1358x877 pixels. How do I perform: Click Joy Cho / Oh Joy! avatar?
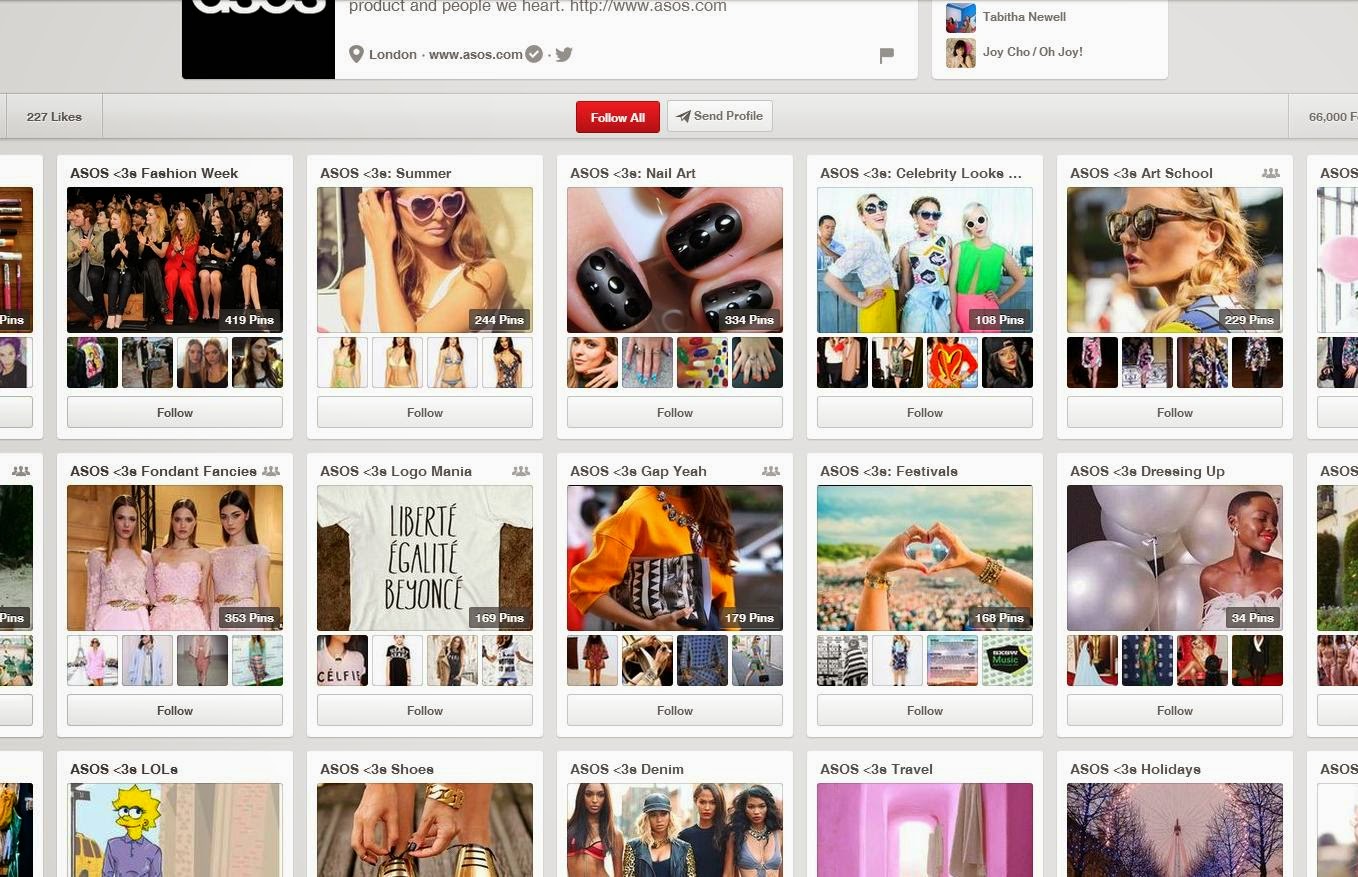click(x=960, y=52)
